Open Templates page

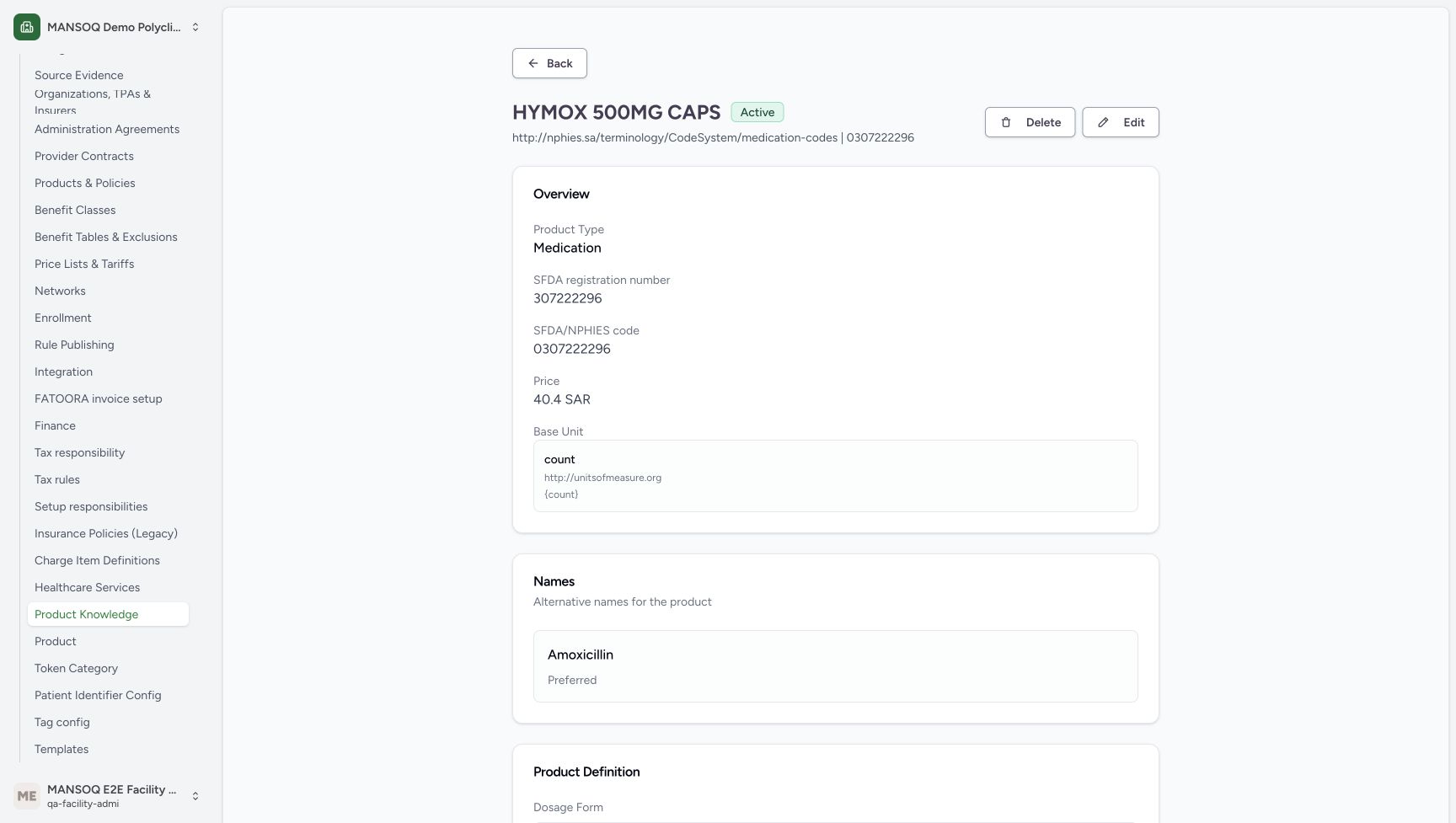point(62,749)
